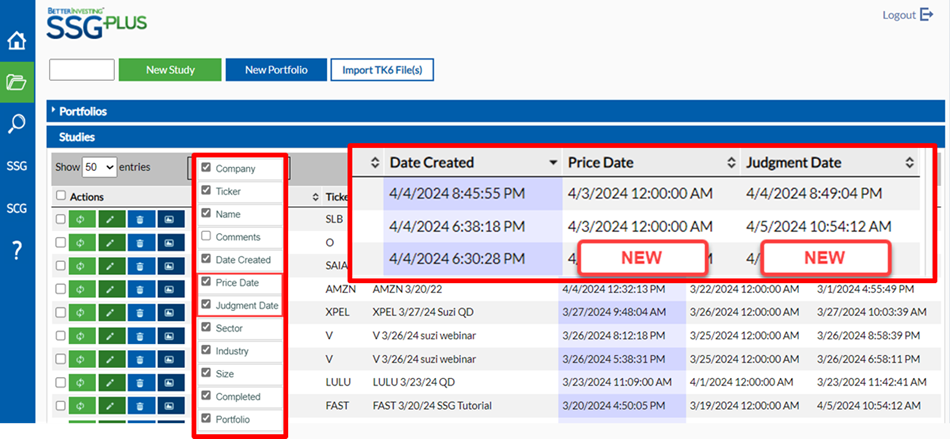
Task: Expand the Portfolios section
Action: (x=496, y=111)
